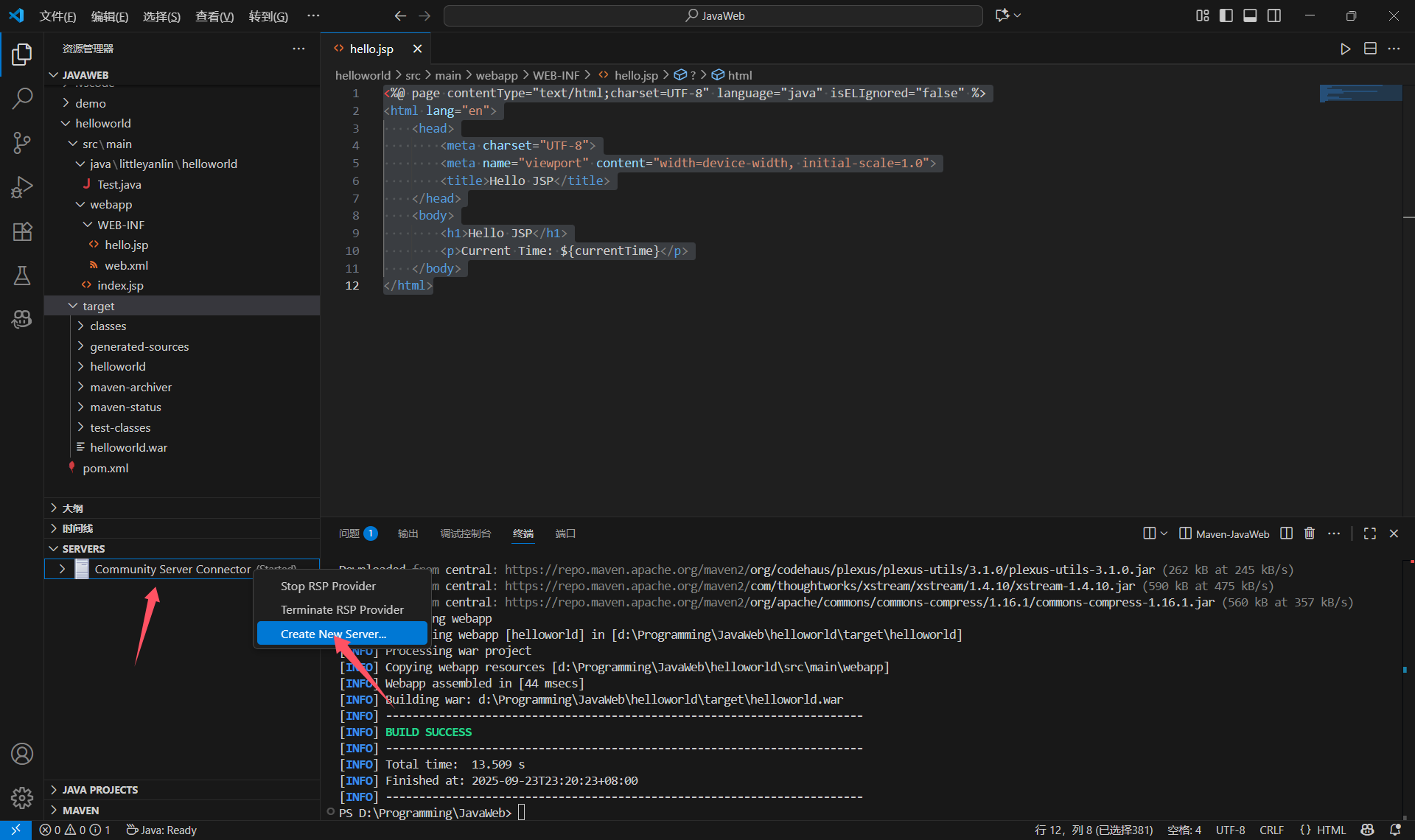Click UTF-8 encoding in status bar

[x=1230, y=830]
